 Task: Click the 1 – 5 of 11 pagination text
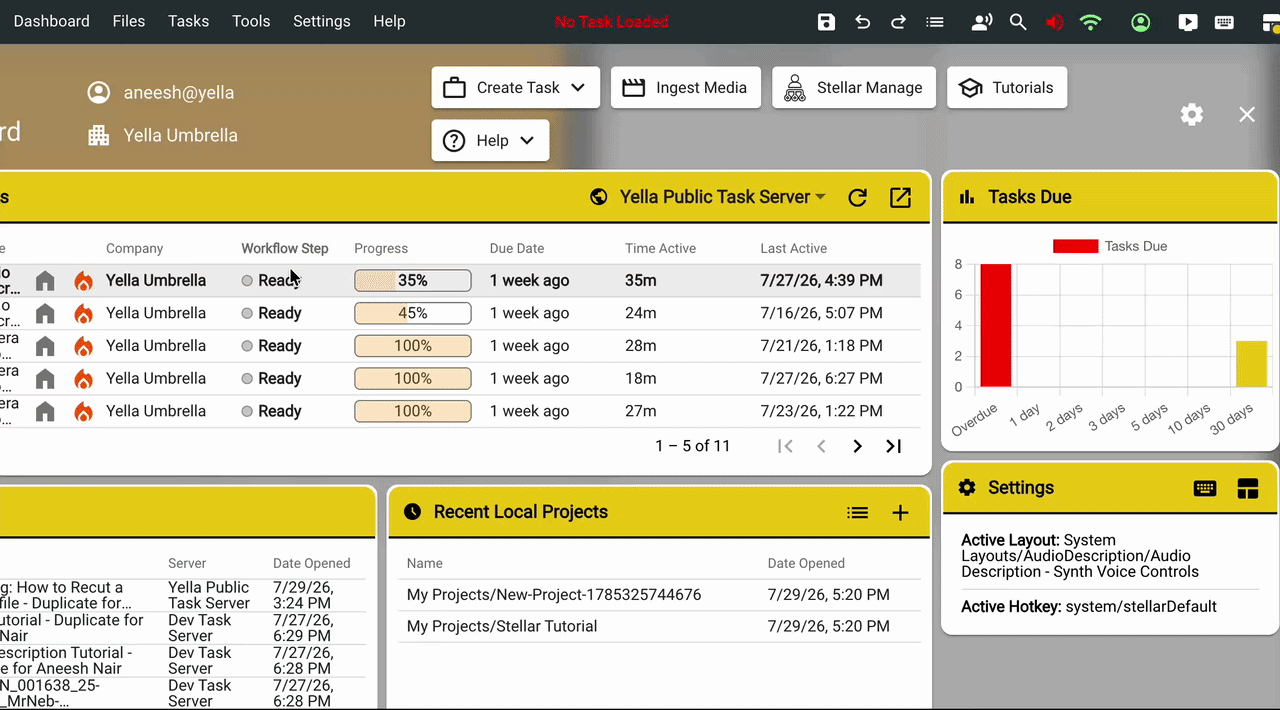tap(693, 446)
